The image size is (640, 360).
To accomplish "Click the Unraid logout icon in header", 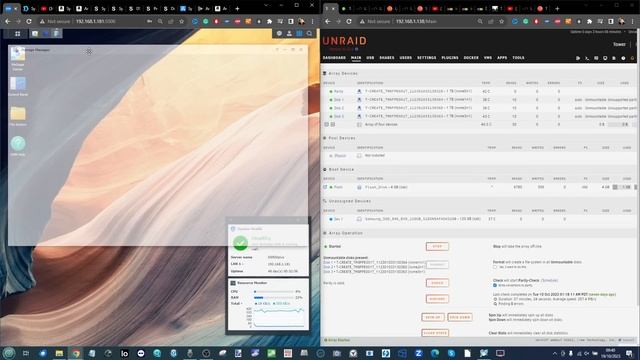I will [578, 58].
